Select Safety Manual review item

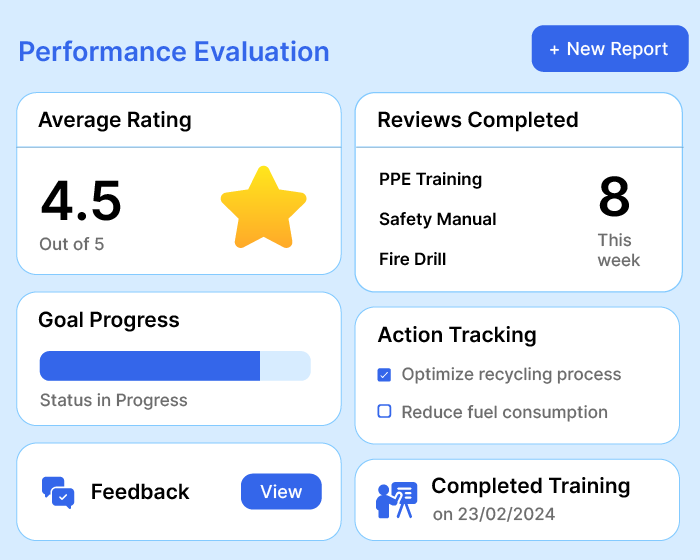click(437, 219)
